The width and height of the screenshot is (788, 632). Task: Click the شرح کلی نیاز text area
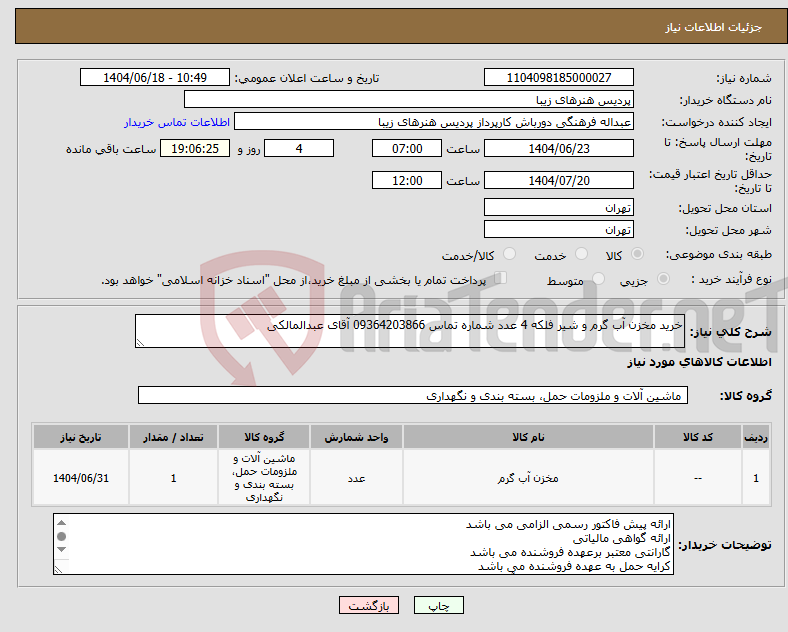click(x=410, y=331)
